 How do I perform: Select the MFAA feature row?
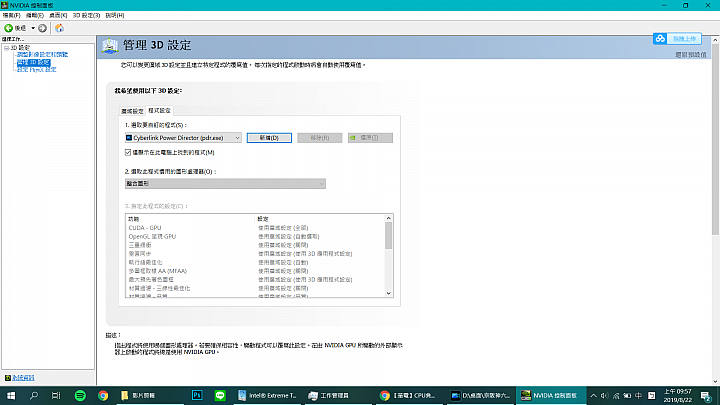point(256,271)
